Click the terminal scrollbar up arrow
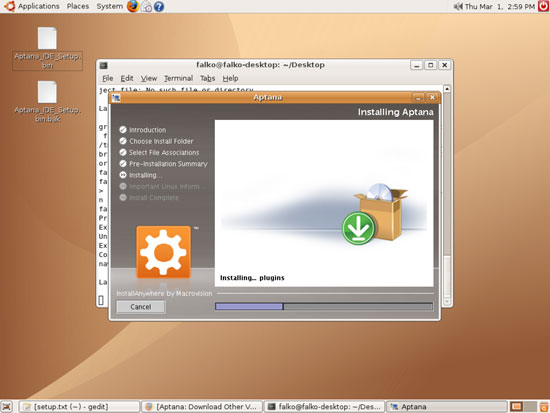The image size is (550, 413). pyautogui.click(x=447, y=89)
